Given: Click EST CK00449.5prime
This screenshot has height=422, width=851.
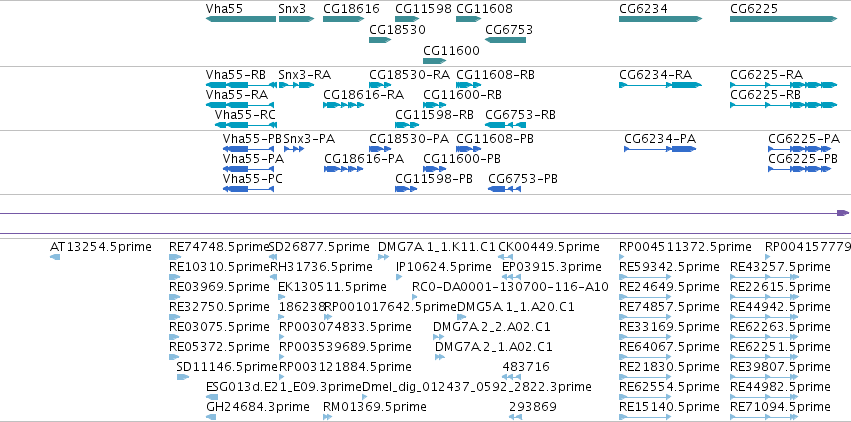Looking at the screenshot, I should coord(505,257).
